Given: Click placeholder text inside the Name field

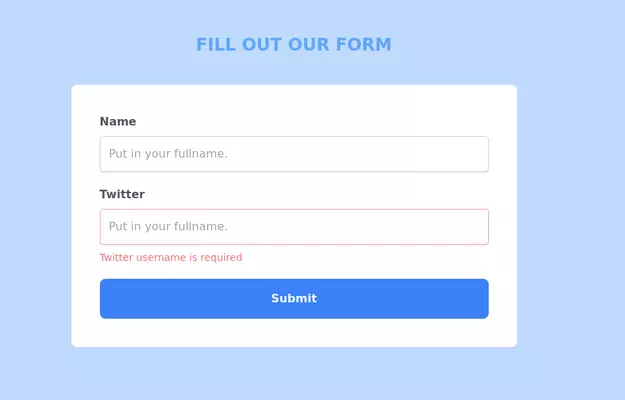Looking at the screenshot, I should tap(168, 154).
